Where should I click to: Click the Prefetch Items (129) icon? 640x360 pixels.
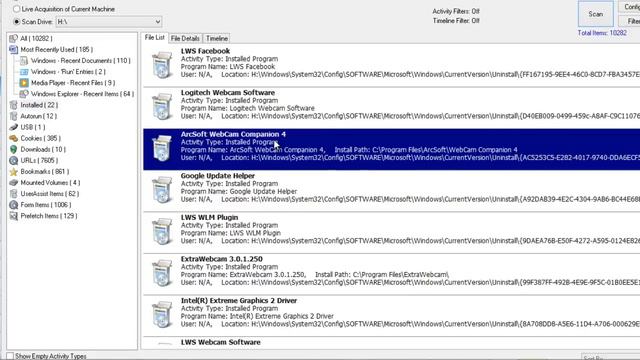(x=13, y=216)
